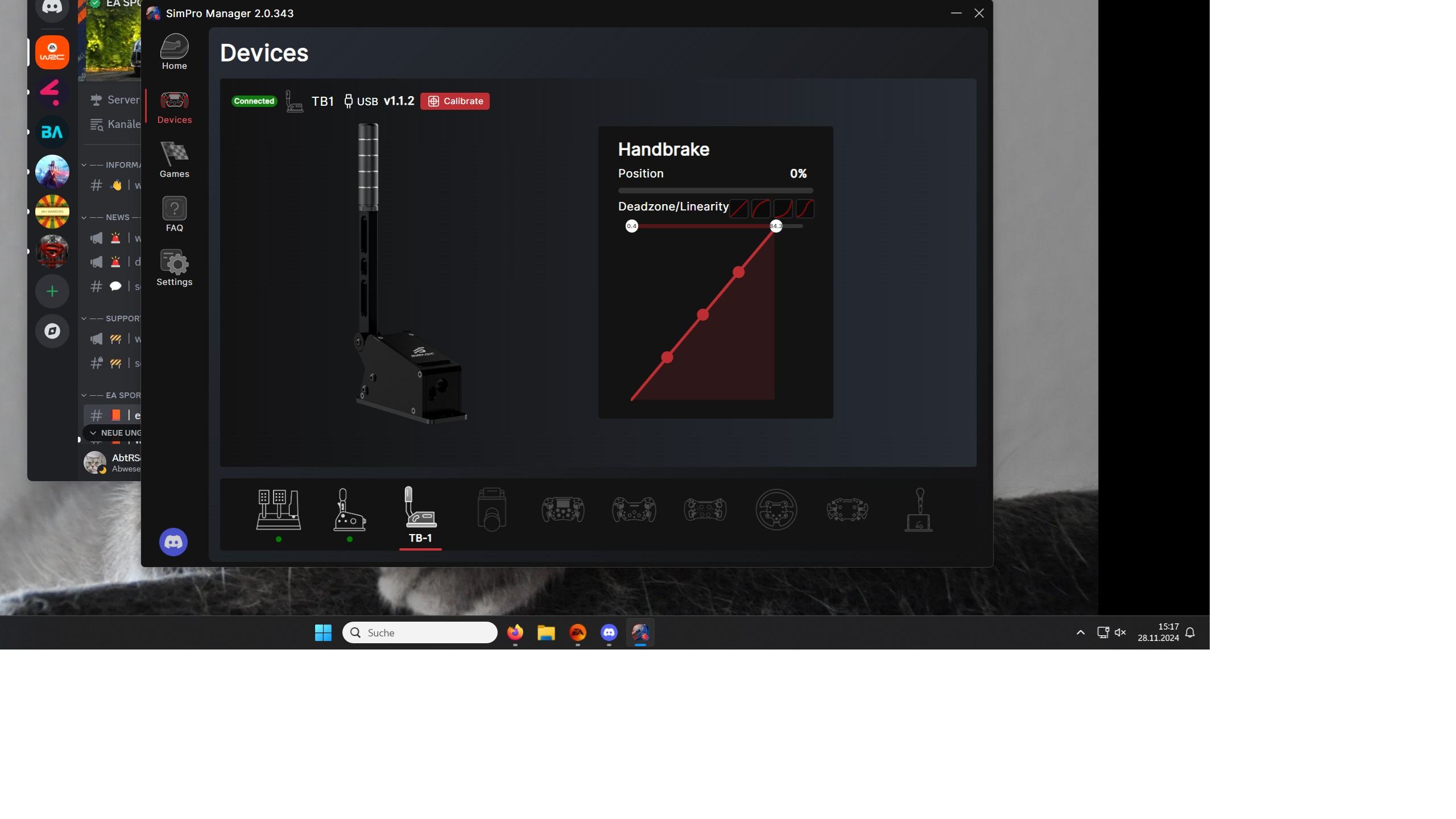Select the first formula wheel device icon

(x=563, y=510)
